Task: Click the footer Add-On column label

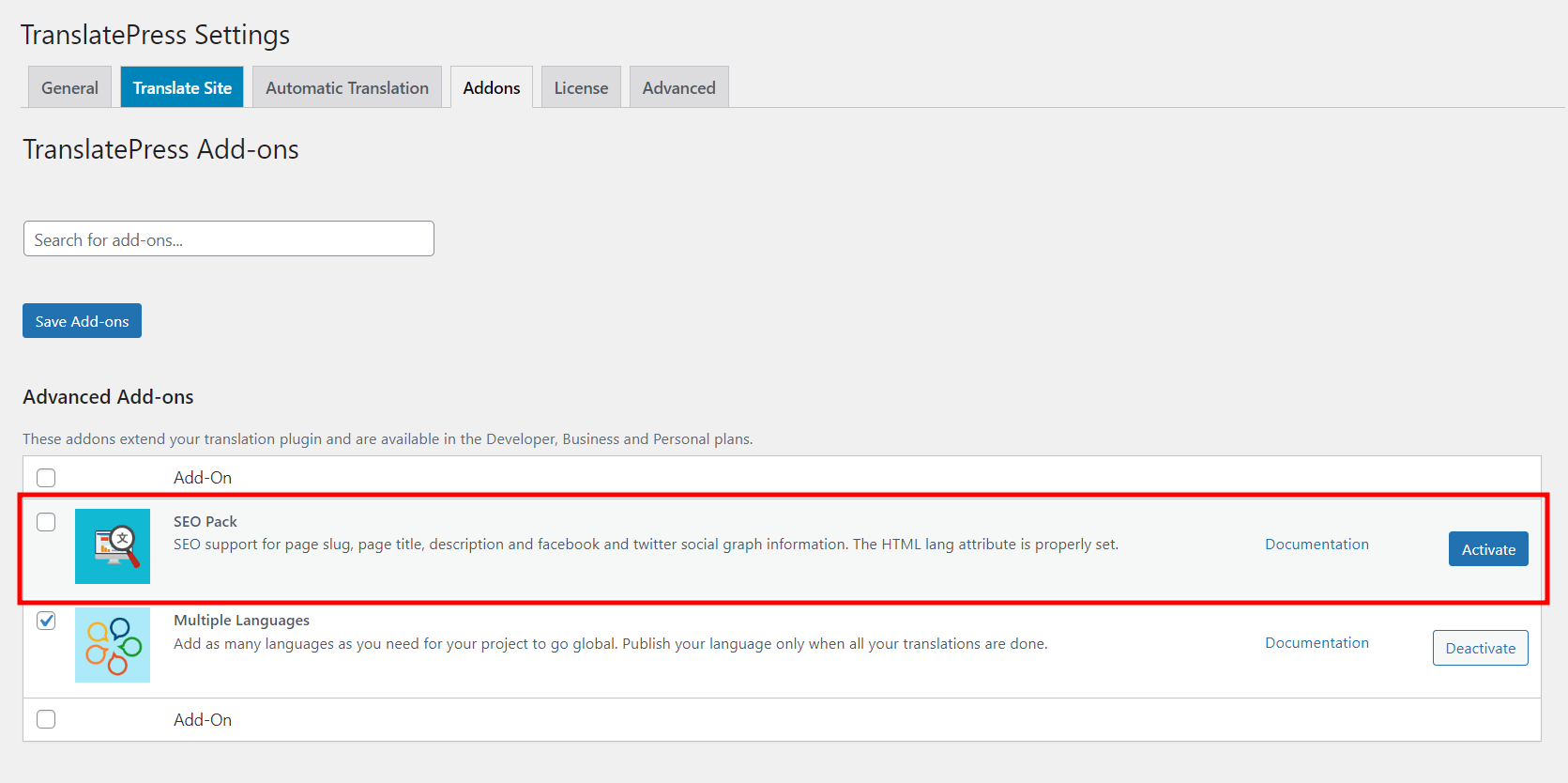Action: tap(203, 720)
